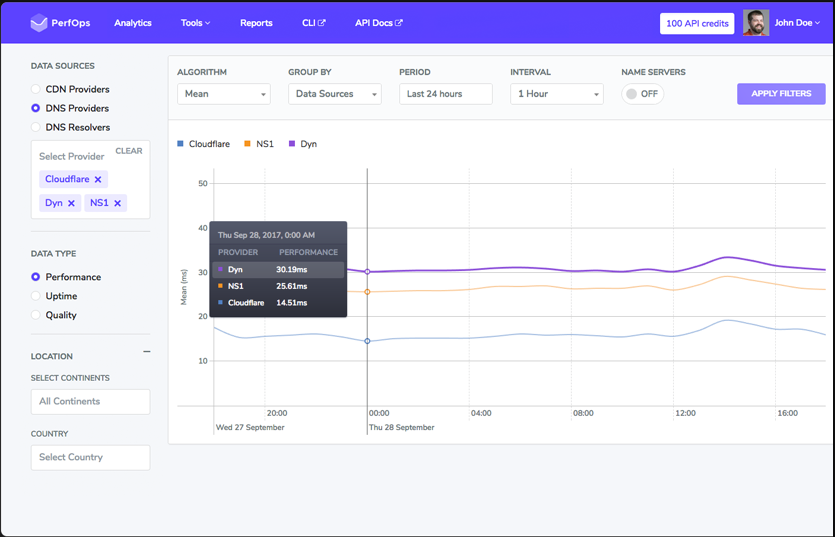Open the Select Country field
The image size is (835, 537).
tap(91, 458)
